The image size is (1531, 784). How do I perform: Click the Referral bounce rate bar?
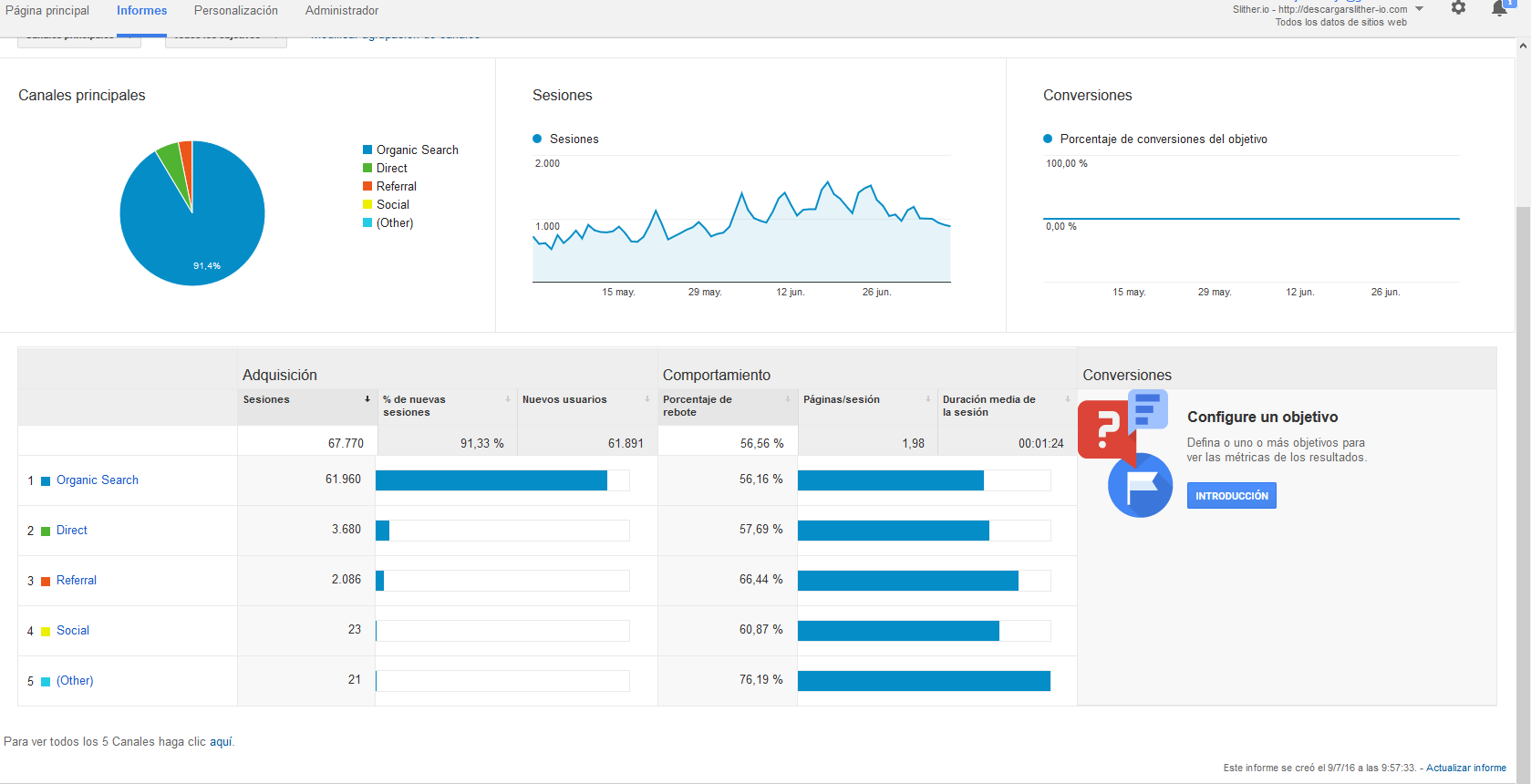(x=908, y=581)
